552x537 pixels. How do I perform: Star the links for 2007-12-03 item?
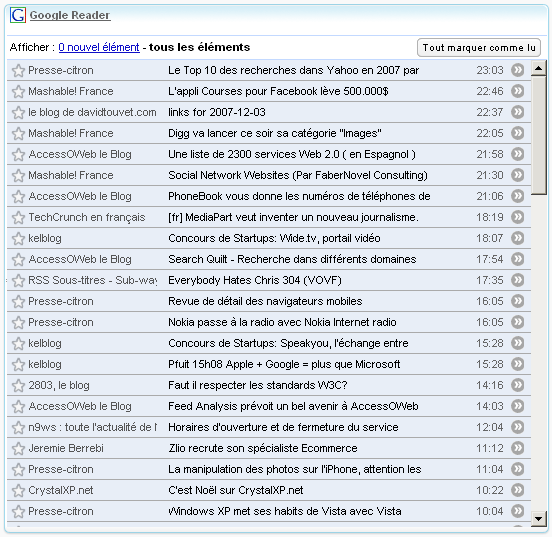click(x=18, y=113)
